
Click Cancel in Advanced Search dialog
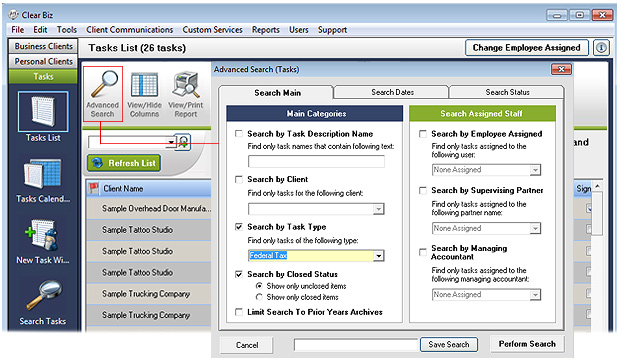click(247, 345)
